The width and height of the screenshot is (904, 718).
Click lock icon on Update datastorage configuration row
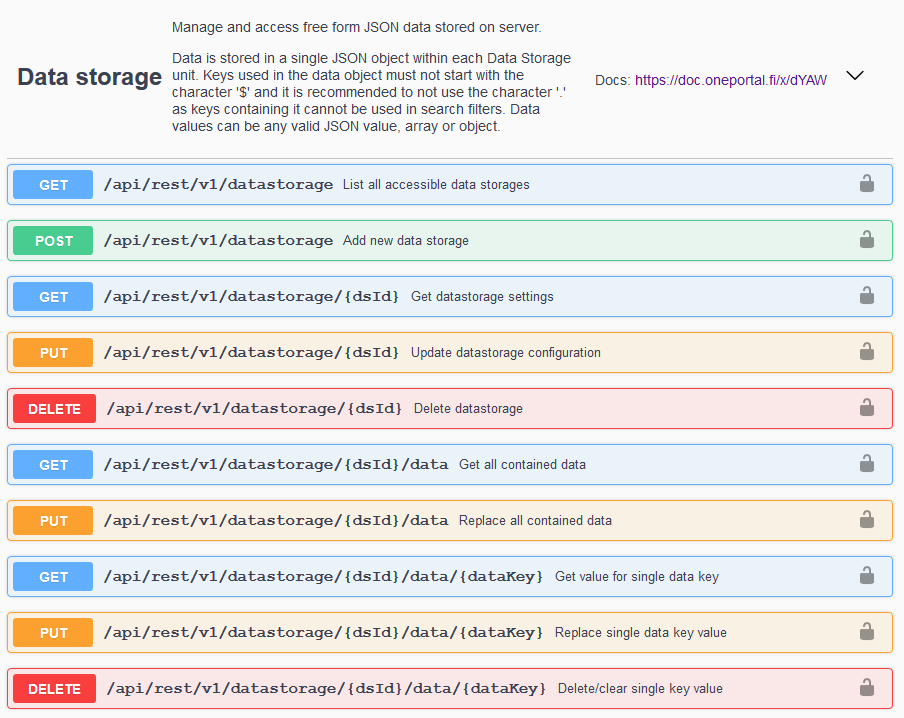pyautogui.click(x=866, y=352)
